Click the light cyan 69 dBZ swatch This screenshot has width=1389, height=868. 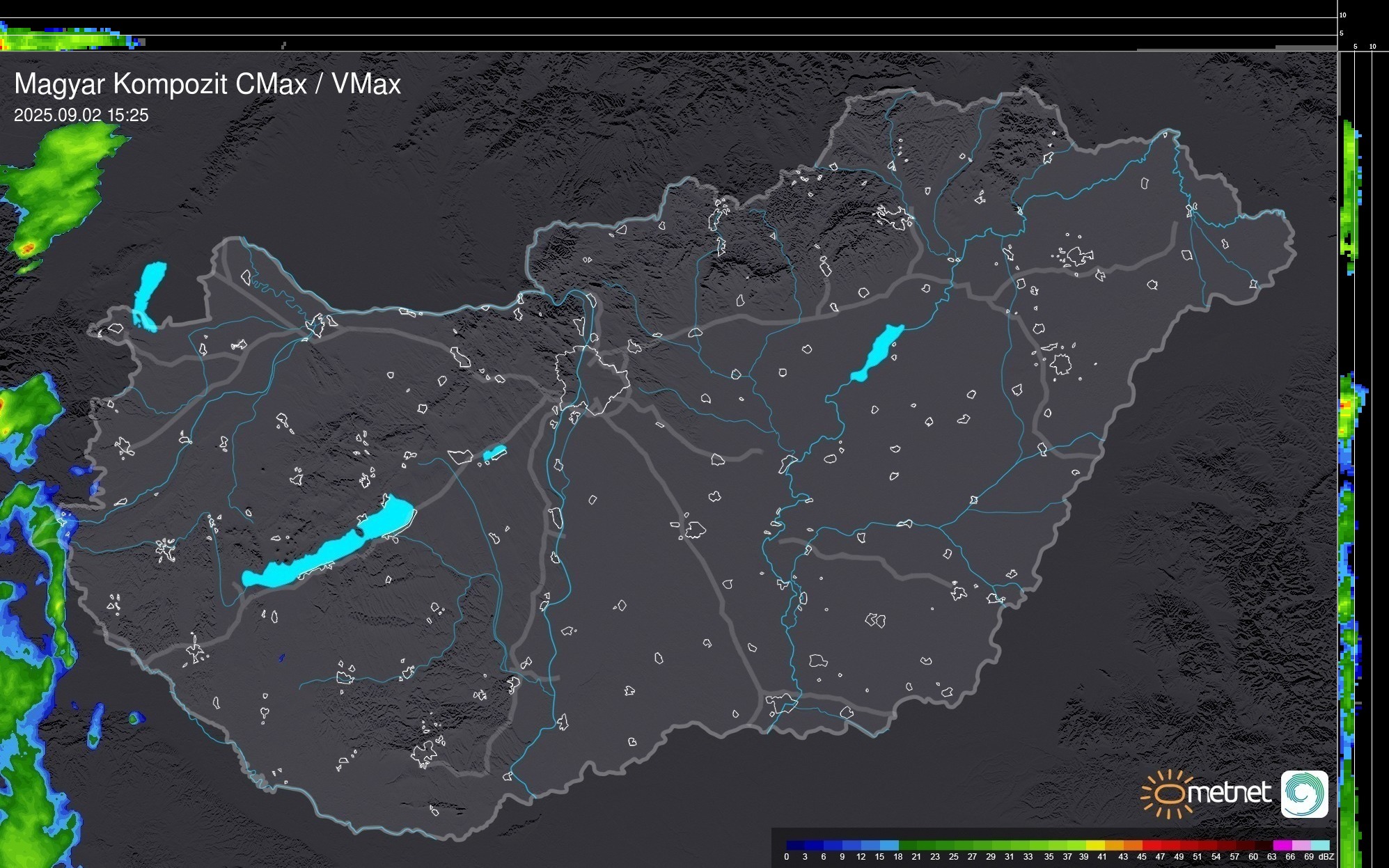pyautogui.click(x=1319, y=845)
